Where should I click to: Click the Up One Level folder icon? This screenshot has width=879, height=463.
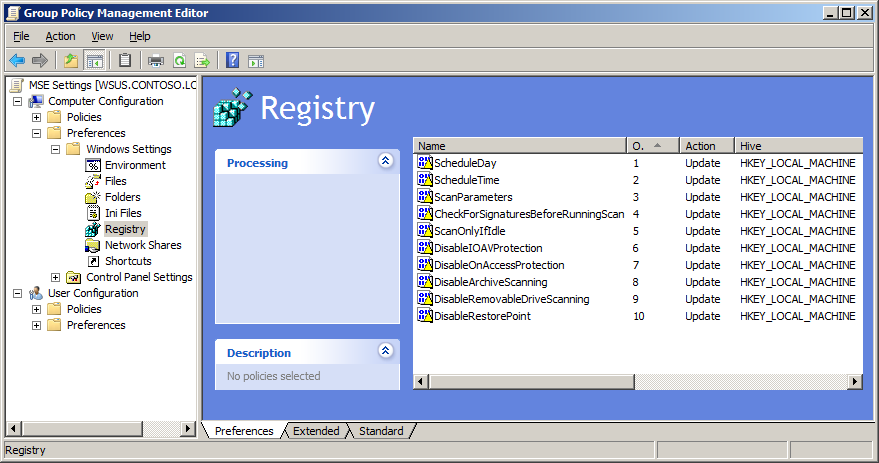(71, 60)
